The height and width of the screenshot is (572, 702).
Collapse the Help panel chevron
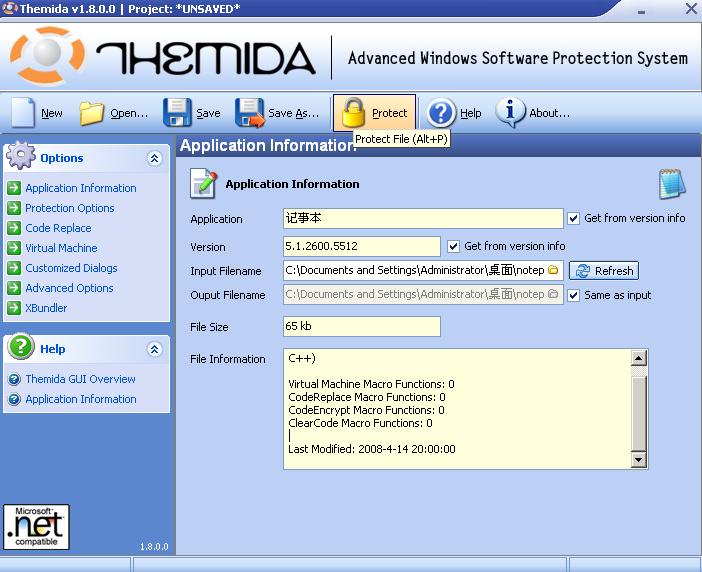(x=154, y=349)
